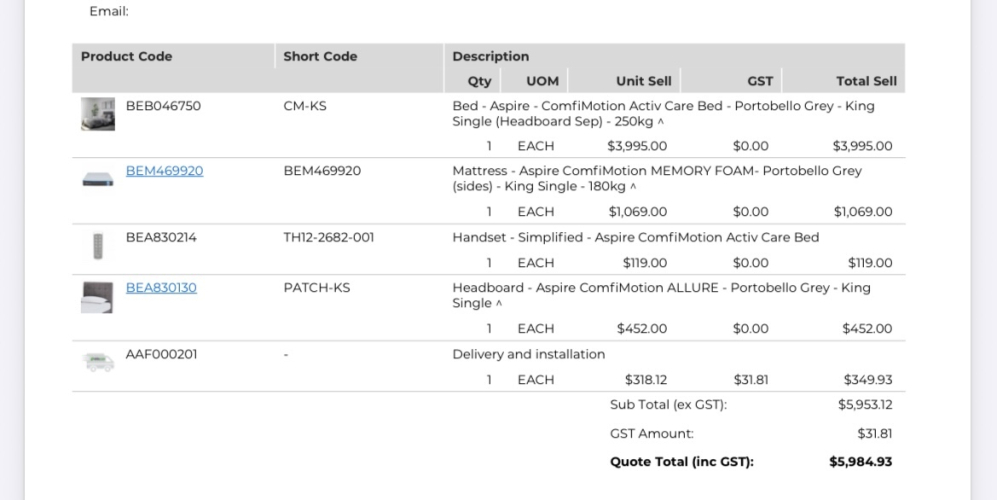The width and height of the screenshot is (997, 500).
Task: Click the Allure headboard thumbnail image
Action: [x=97, y=298]
